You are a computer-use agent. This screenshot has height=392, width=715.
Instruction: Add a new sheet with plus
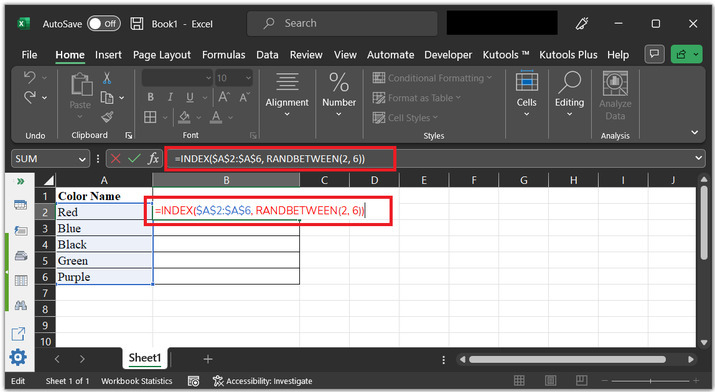pos(208,359)
